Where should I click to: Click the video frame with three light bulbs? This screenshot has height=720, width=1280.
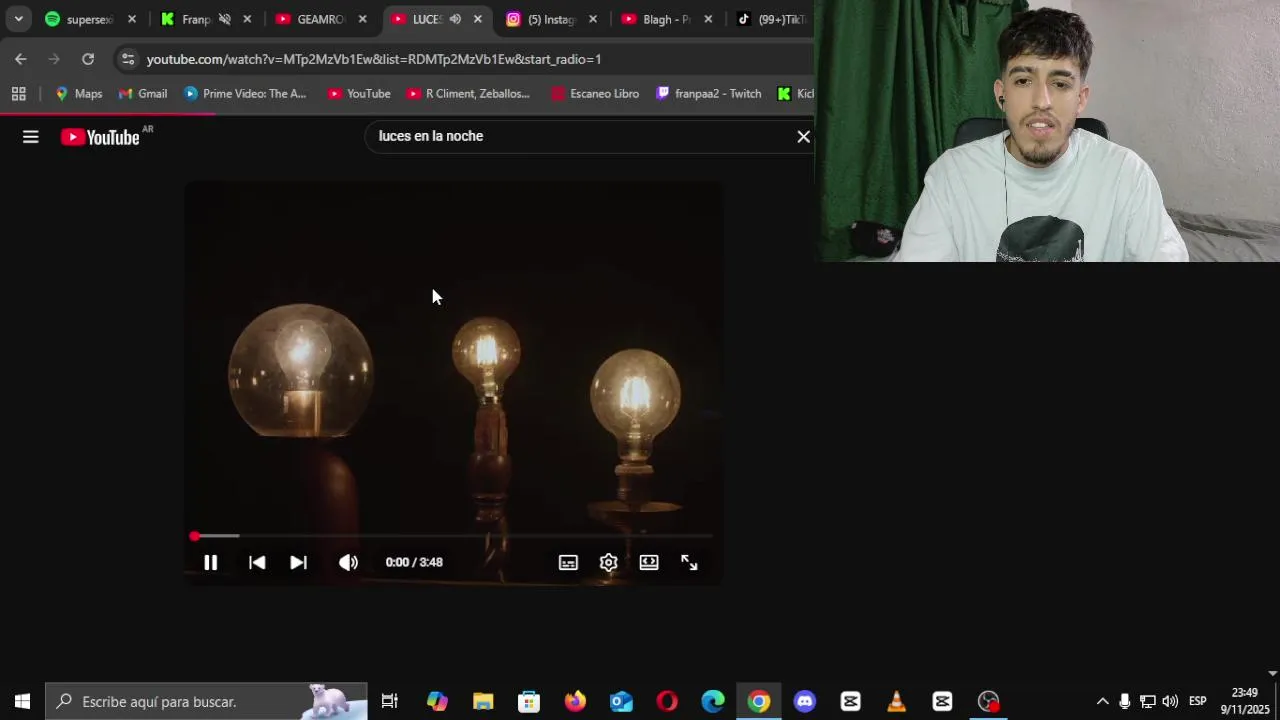tap(453, 382)
